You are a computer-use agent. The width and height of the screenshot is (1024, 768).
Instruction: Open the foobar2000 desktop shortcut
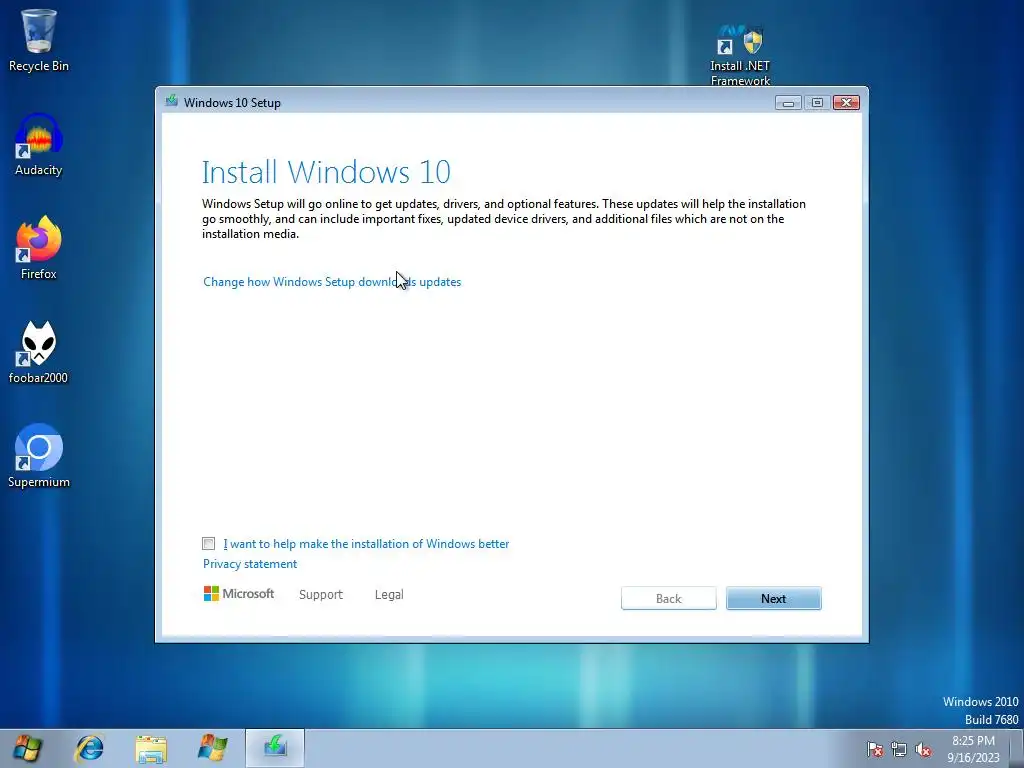point(39,353)
